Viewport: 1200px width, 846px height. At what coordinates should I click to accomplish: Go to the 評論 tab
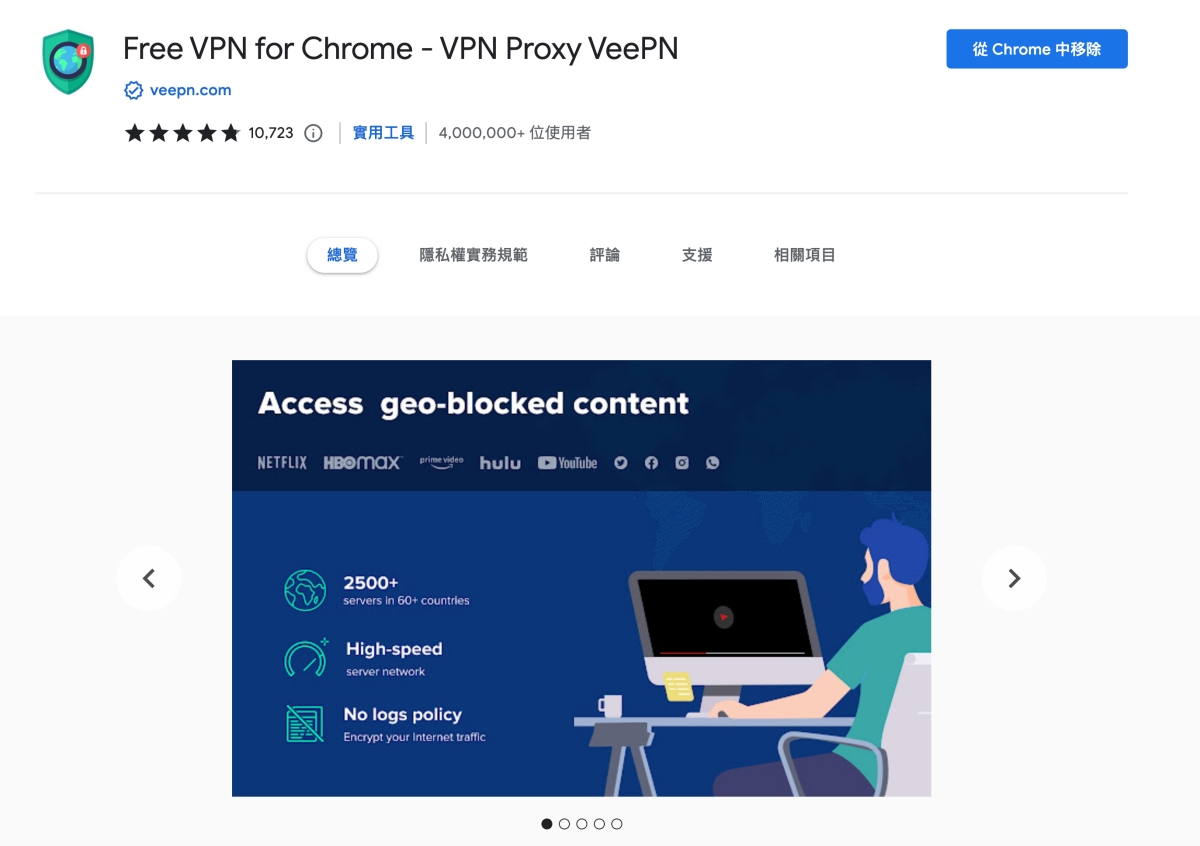[604, 255]
